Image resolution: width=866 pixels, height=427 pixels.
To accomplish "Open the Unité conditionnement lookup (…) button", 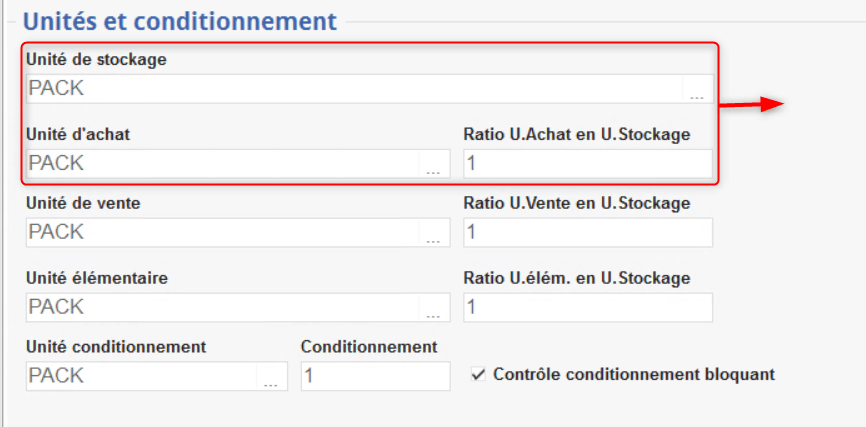I will coord(271,379).
